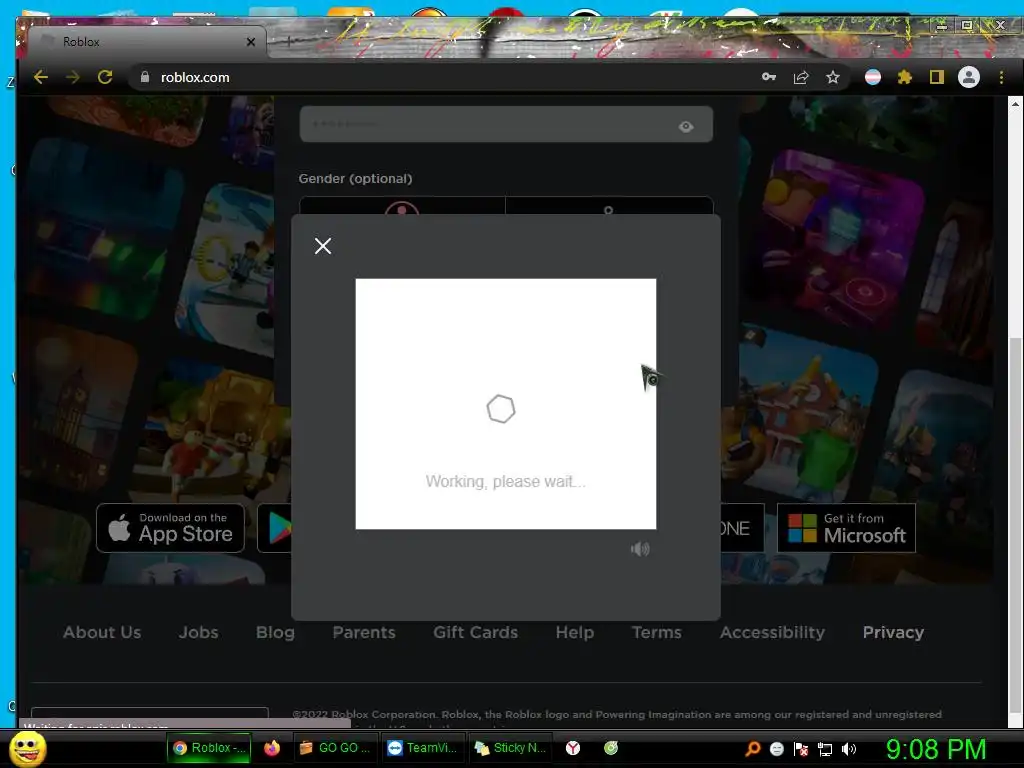Close the Roblox tab
The image size is (1024, 768).
[x=251, y=42]
